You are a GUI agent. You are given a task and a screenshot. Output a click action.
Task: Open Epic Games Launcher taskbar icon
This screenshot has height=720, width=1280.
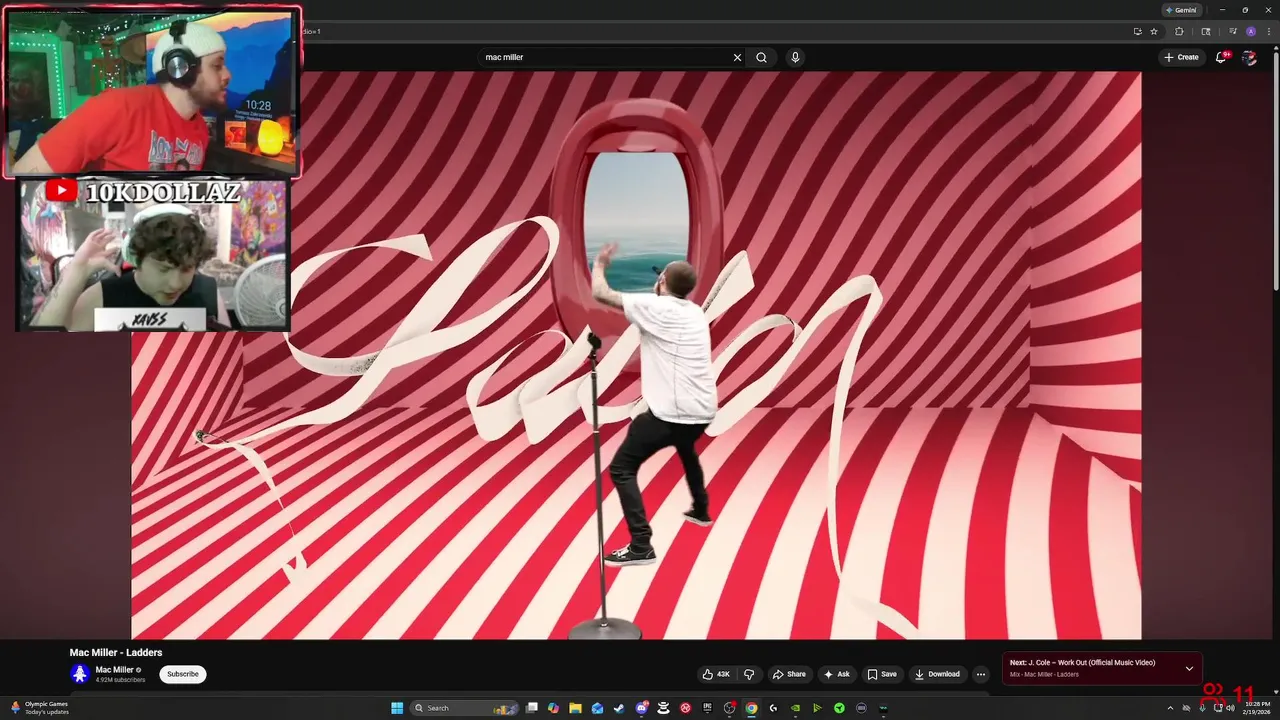707,708
